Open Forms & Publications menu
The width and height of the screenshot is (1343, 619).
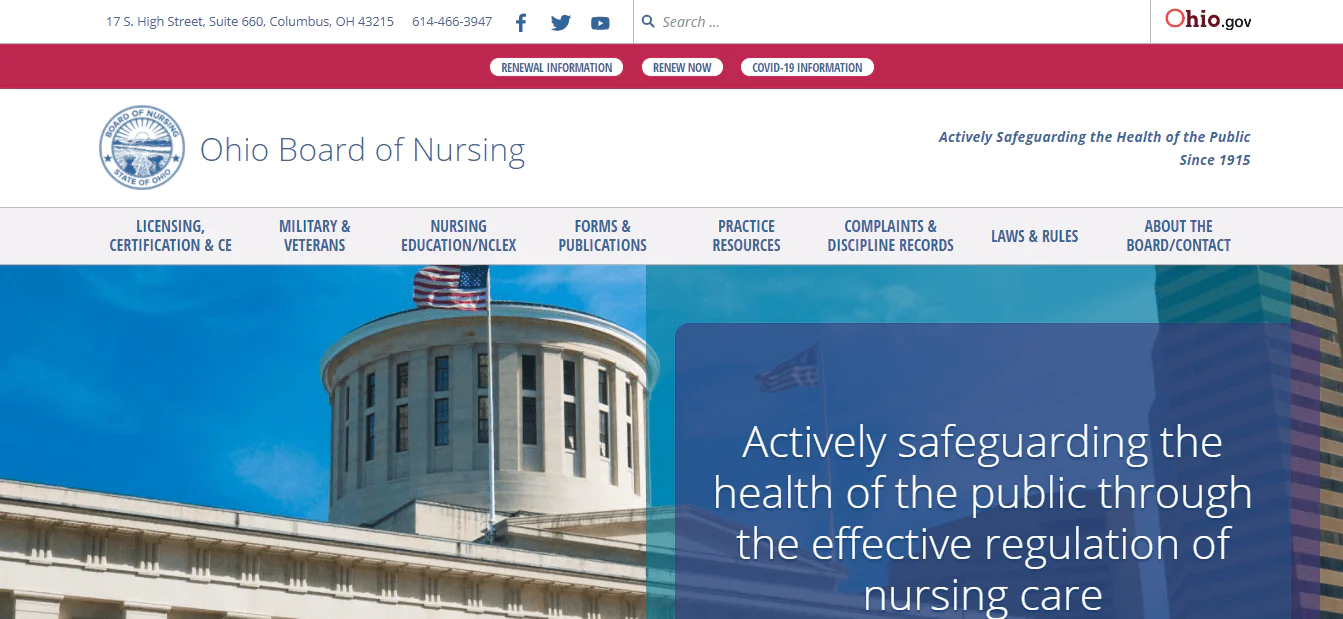pyautogui.click(x=603, y=236)
